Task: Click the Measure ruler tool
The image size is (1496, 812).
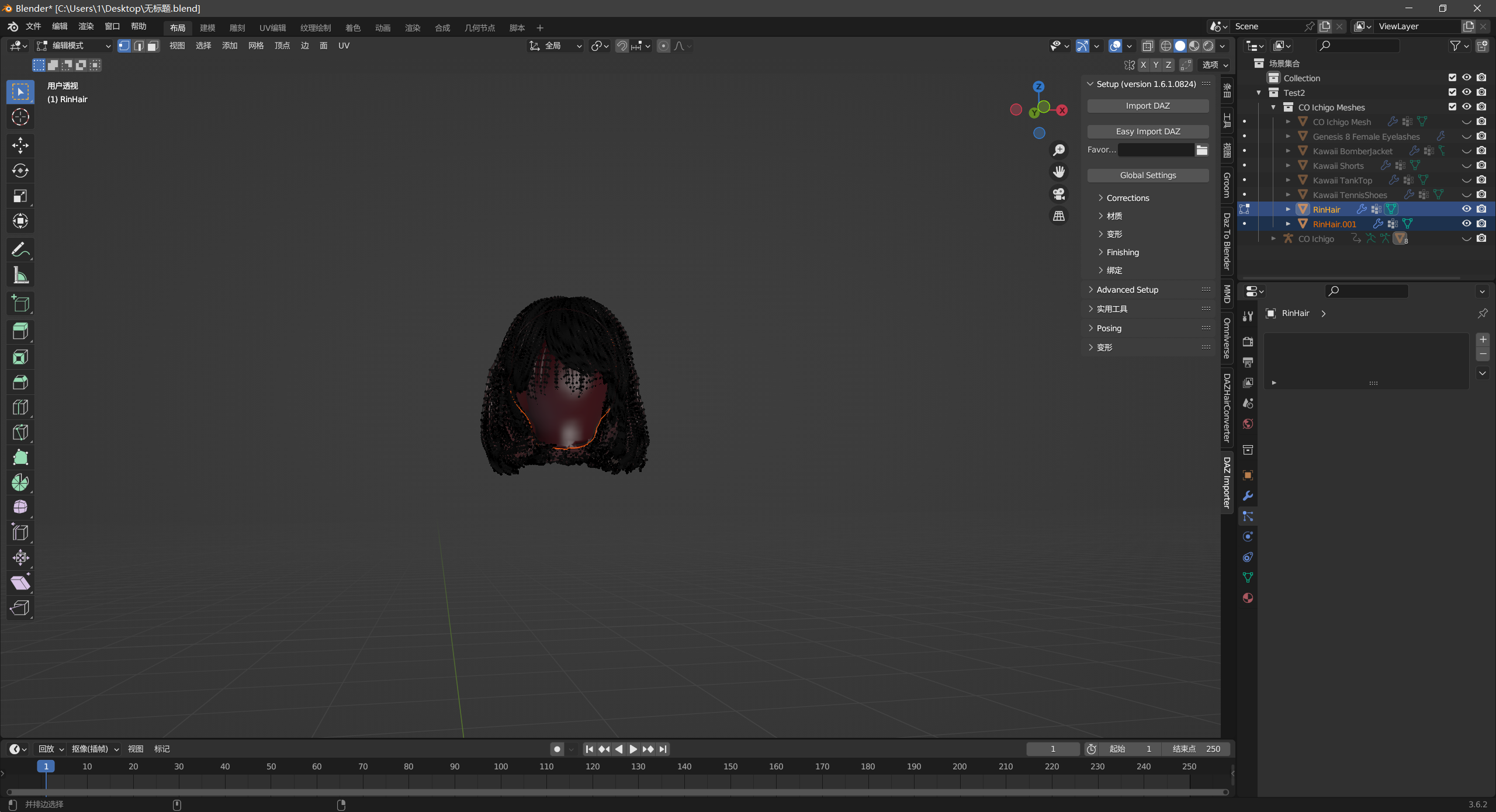Action: [20, 275]
